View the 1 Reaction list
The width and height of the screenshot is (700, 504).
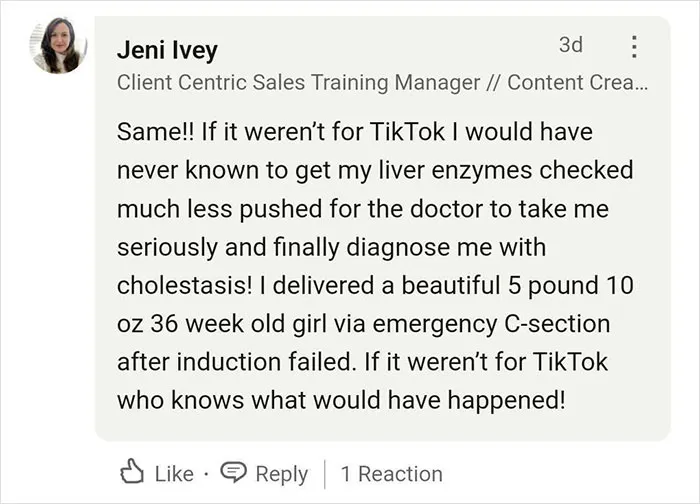[392, 474]
